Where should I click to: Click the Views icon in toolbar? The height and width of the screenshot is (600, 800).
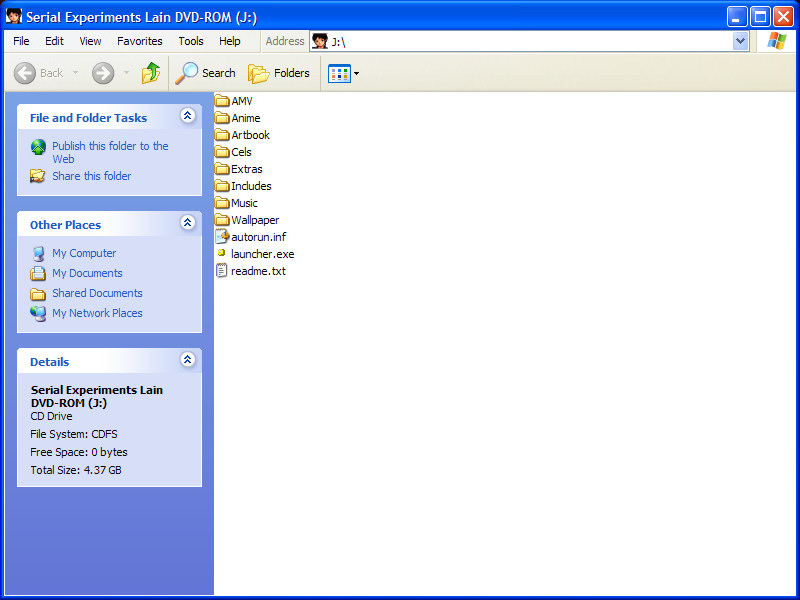[x=339, y=73]
